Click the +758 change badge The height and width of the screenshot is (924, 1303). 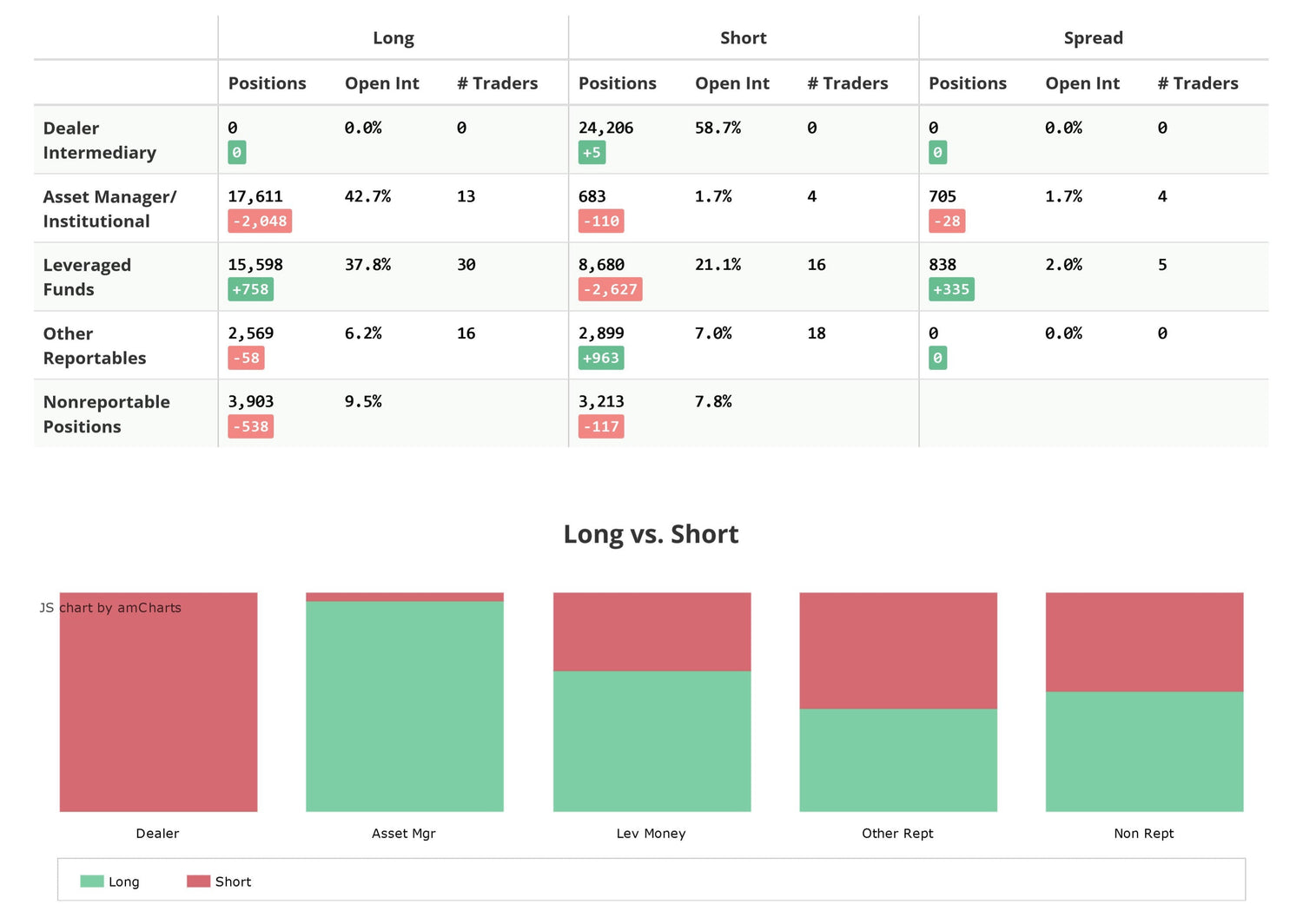250,289
